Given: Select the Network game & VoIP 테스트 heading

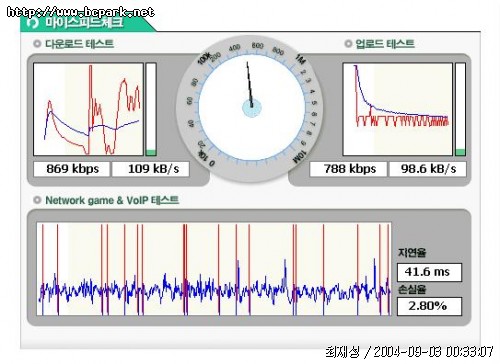Looking at the screenshot, I should (x=112, y=200).
